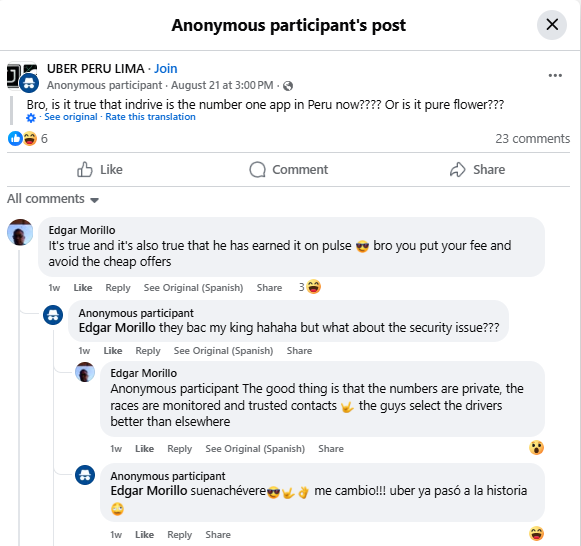
Task: Close the Anonymous participant's post dialog
Action: pyautogui.click(x=552, y=25)
